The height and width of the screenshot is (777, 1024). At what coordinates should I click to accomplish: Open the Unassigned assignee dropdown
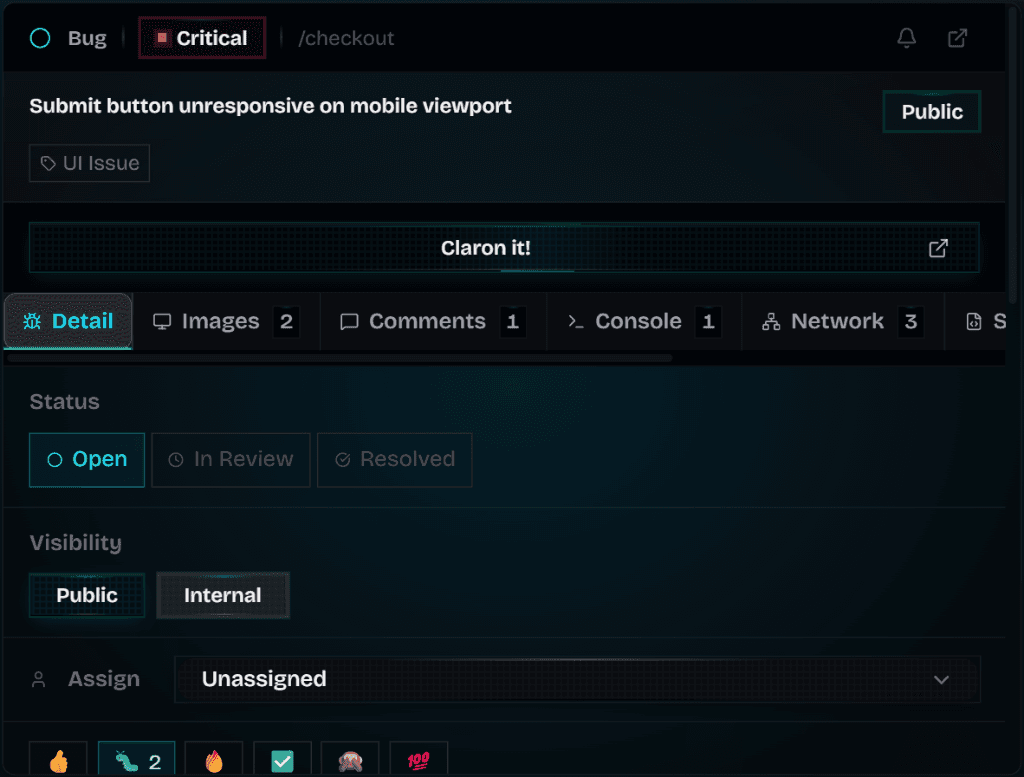pyautogui.click(x=577, y=679)
